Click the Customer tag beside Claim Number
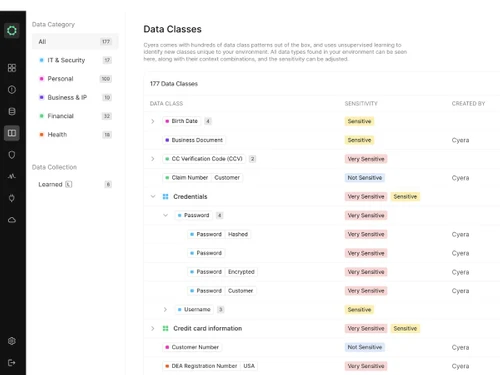The image size is (500, 375). 227,178
